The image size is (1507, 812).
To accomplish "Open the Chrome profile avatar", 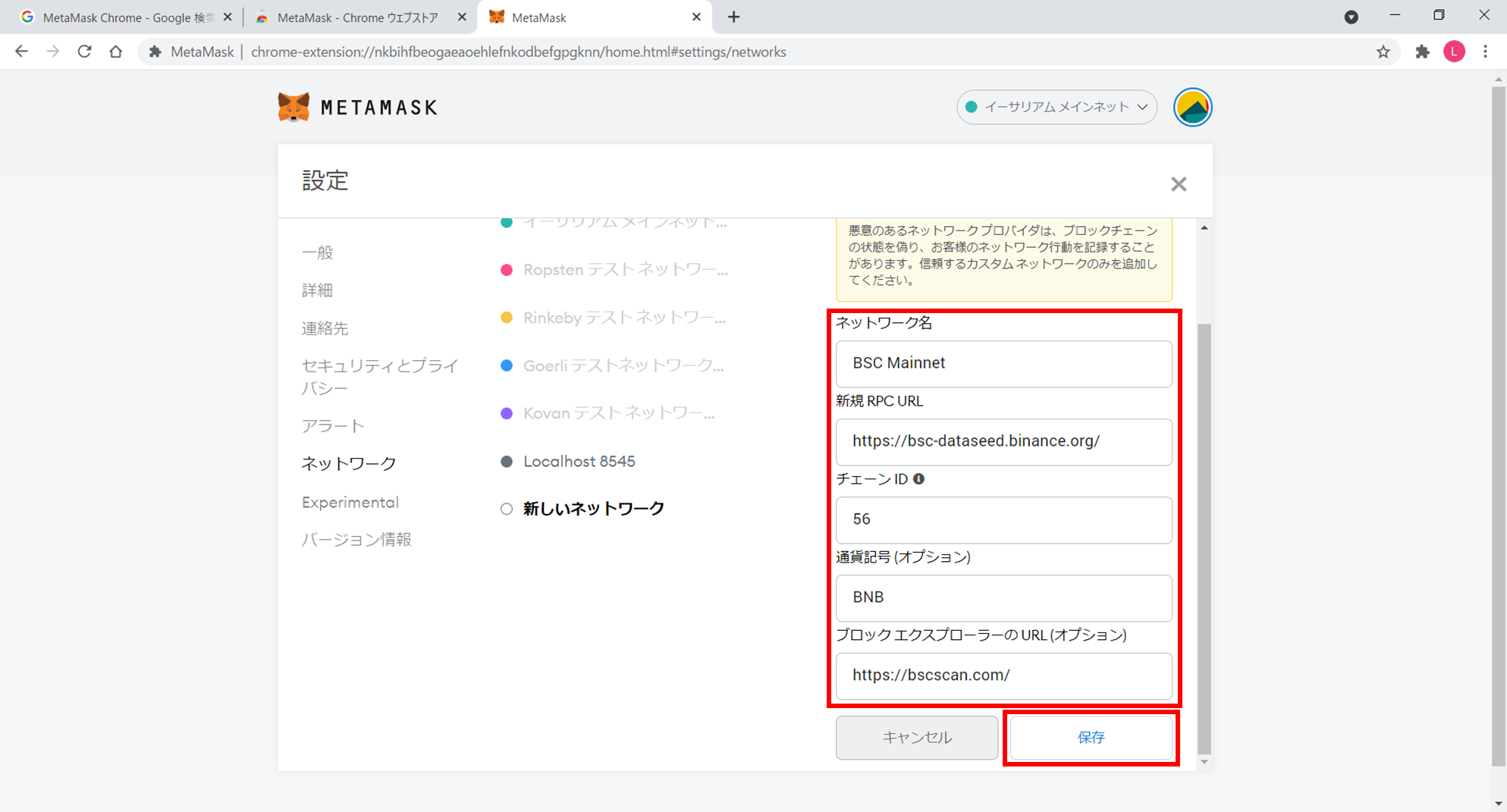I will click(1454, 52).
